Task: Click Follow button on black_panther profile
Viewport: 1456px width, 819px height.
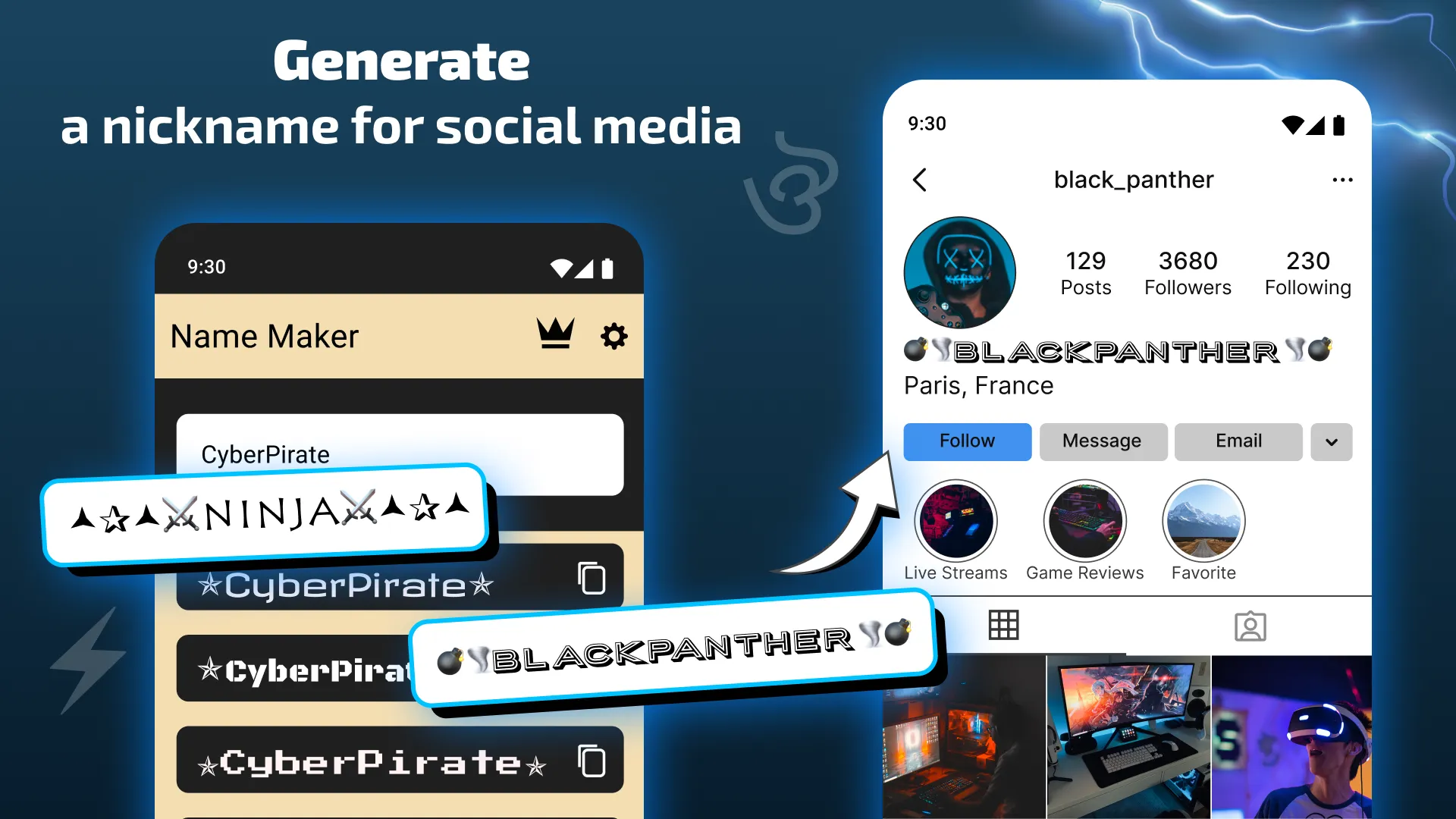Action: pos(967,441)
